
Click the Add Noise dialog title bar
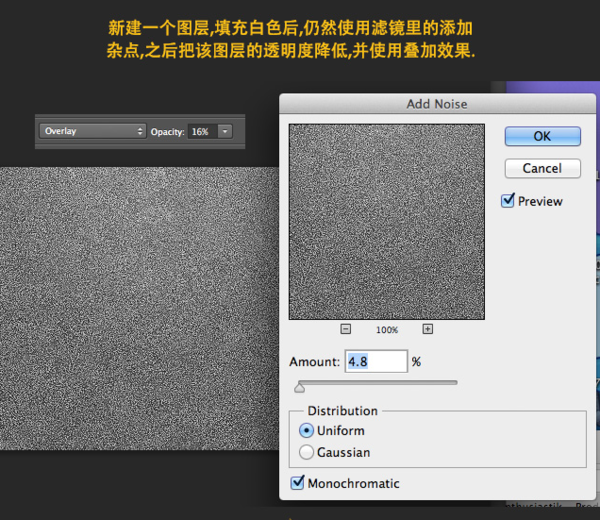pos(437,104)
